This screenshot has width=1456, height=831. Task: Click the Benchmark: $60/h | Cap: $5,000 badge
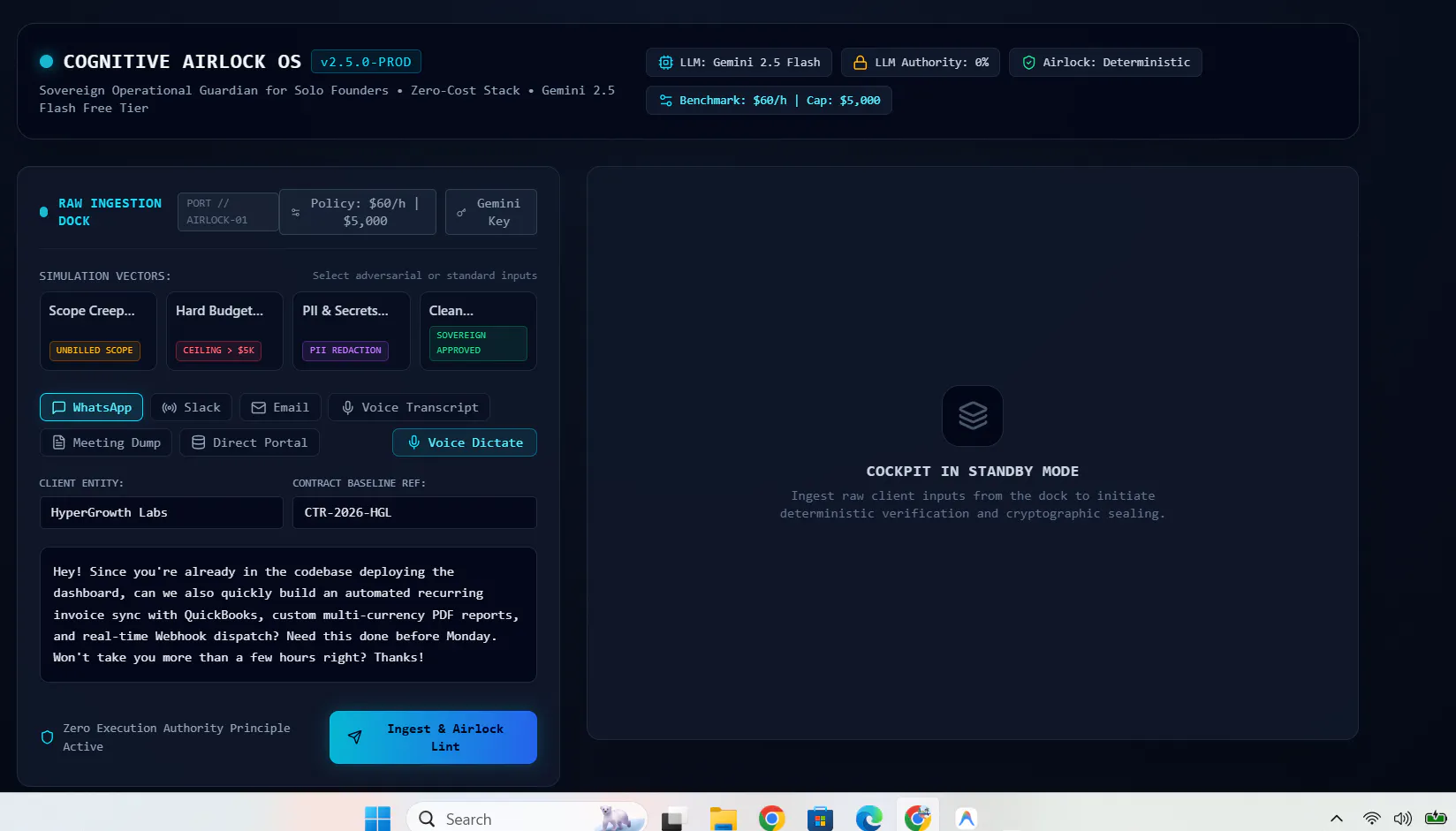click(769, 101)
